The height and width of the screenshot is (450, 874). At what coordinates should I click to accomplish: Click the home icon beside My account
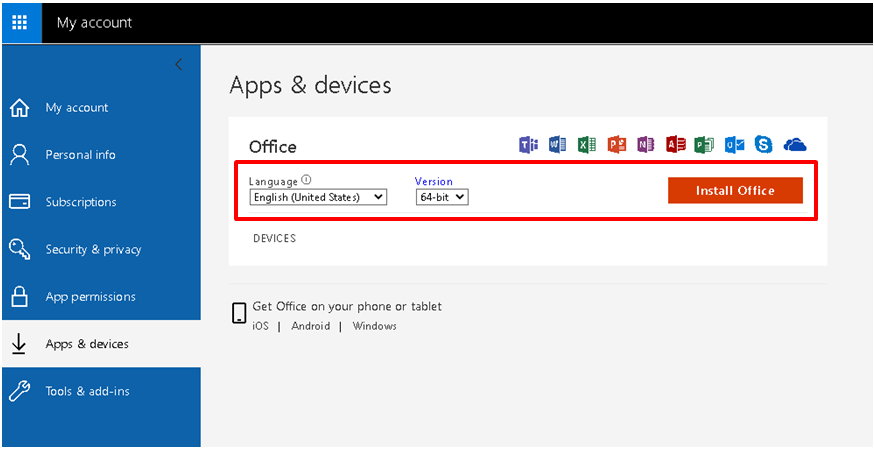pos(20,108)
